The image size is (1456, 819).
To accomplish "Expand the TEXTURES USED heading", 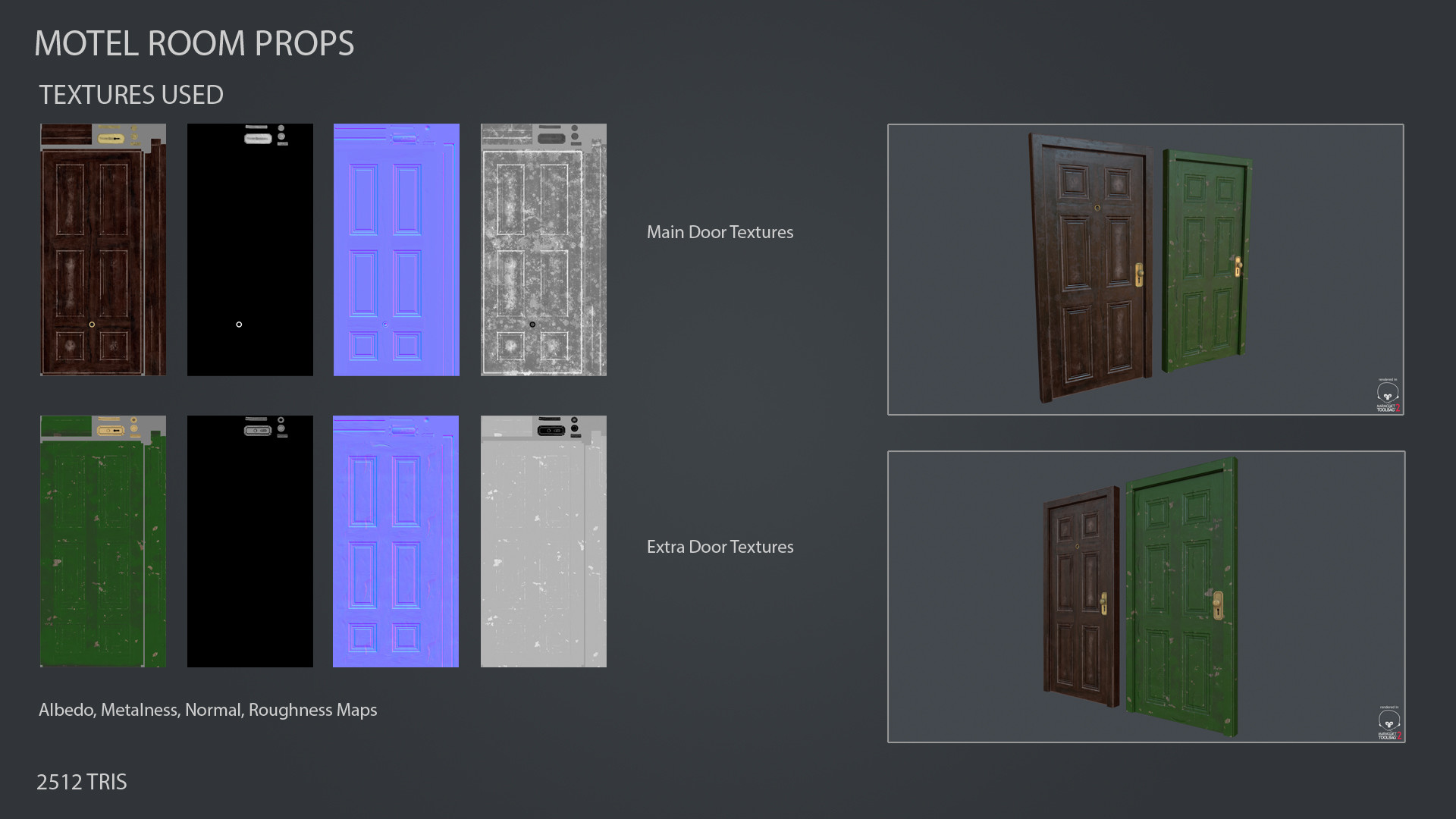I will (x=131, y=94).
